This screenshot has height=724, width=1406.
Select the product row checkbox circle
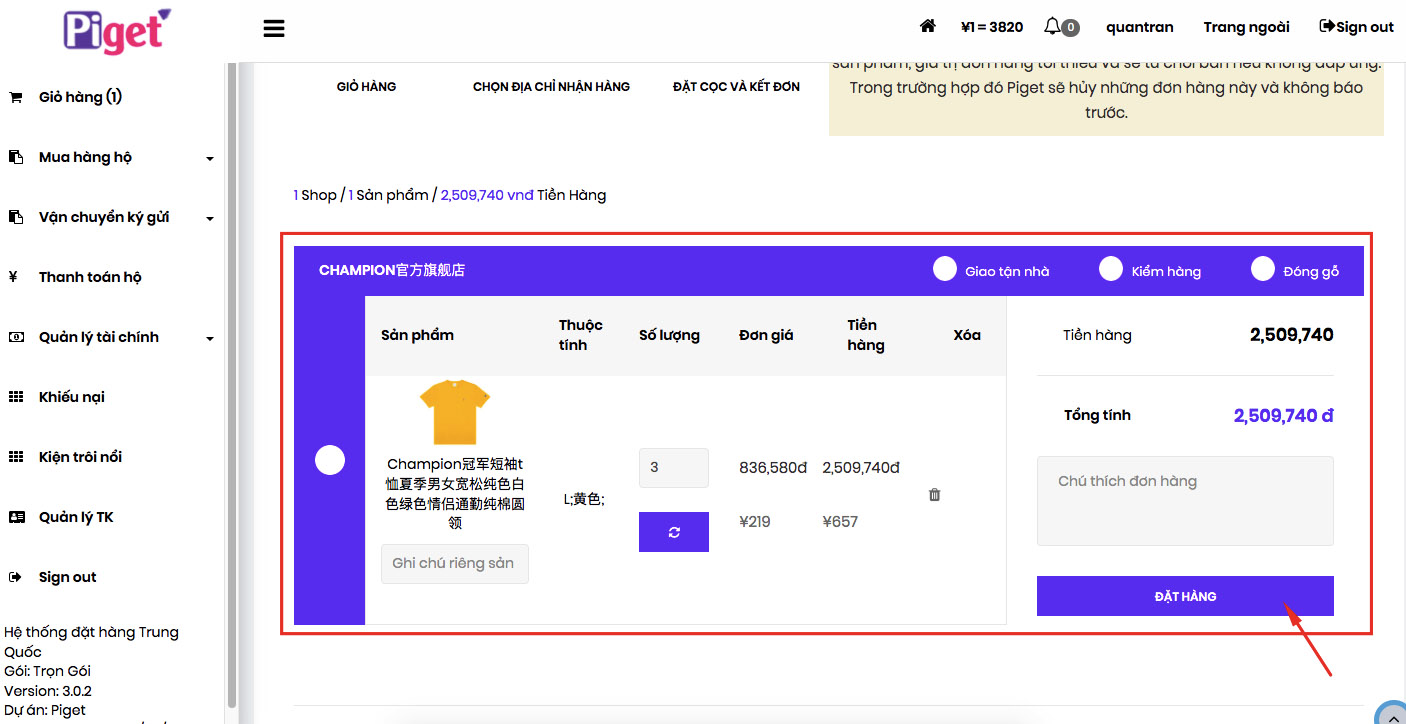coord(330,460)
